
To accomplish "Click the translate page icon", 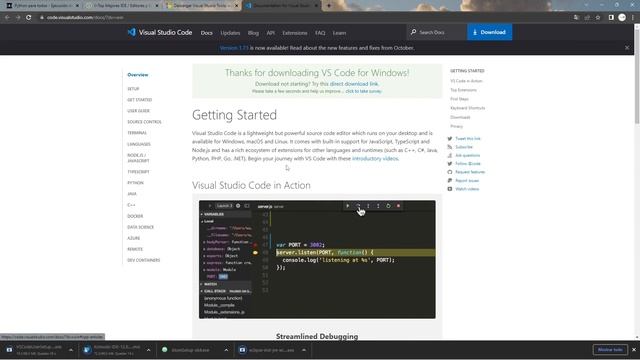I will 576,18.
